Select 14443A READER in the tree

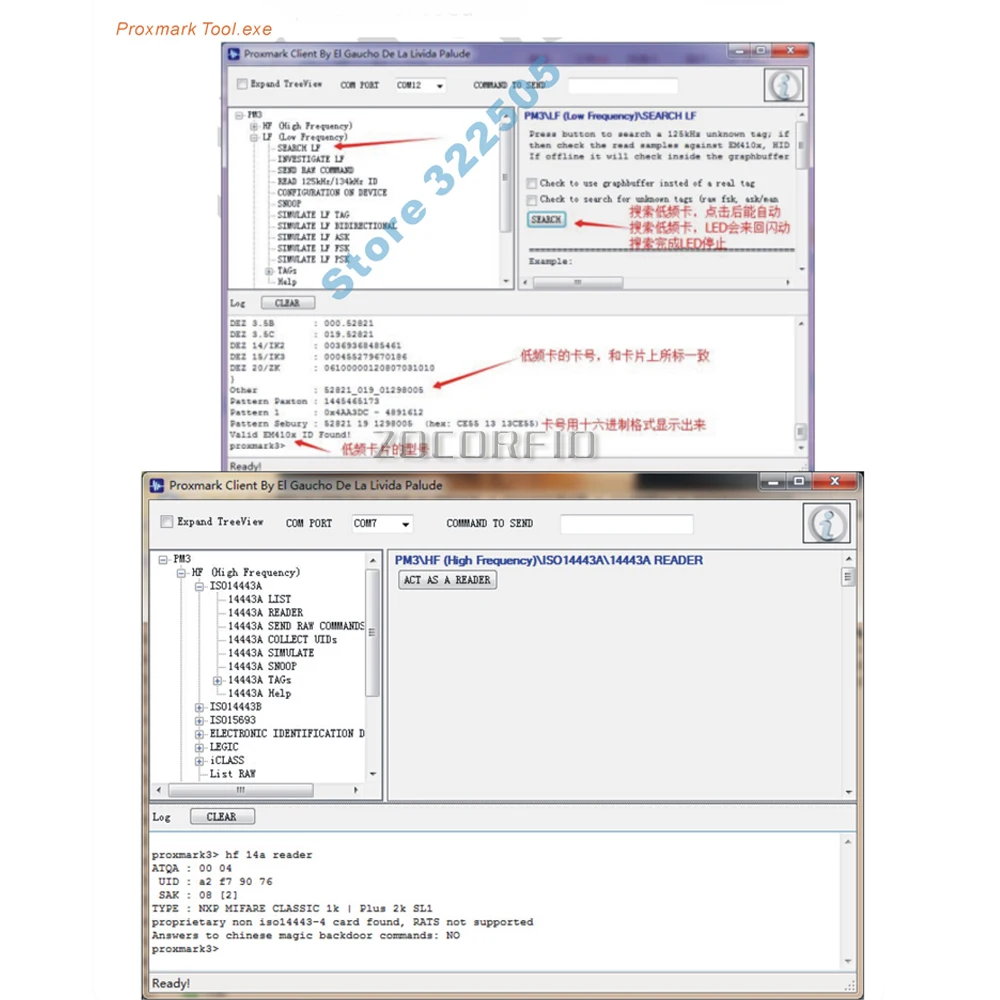[x=265, y=613]
